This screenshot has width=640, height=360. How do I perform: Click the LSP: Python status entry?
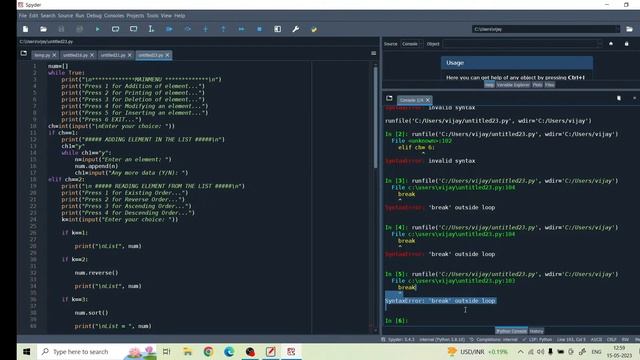point(537,340)
